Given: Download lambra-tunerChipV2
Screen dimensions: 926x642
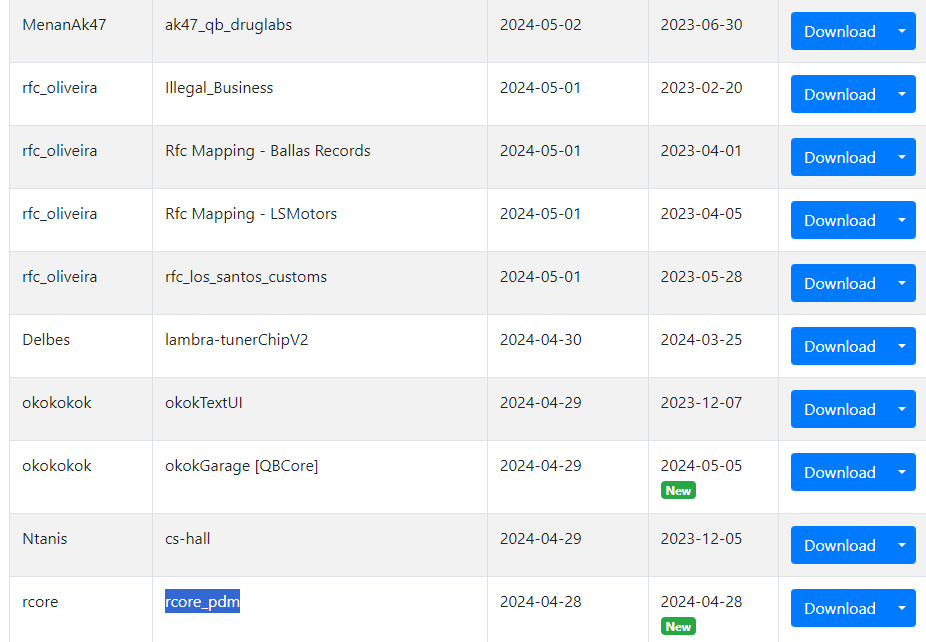Looking at the screenshot, I should [839, 347].
